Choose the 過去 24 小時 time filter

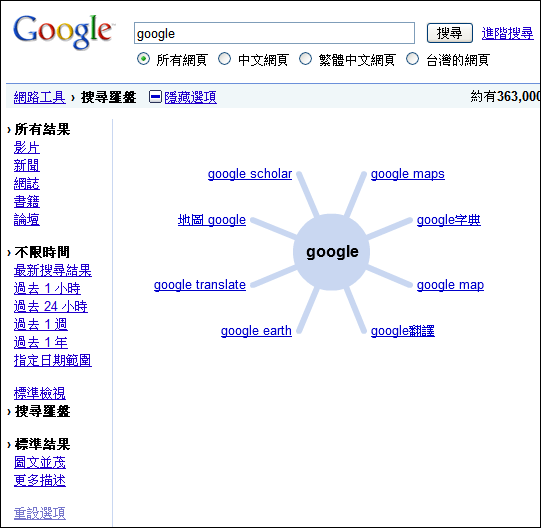[51, 306]
